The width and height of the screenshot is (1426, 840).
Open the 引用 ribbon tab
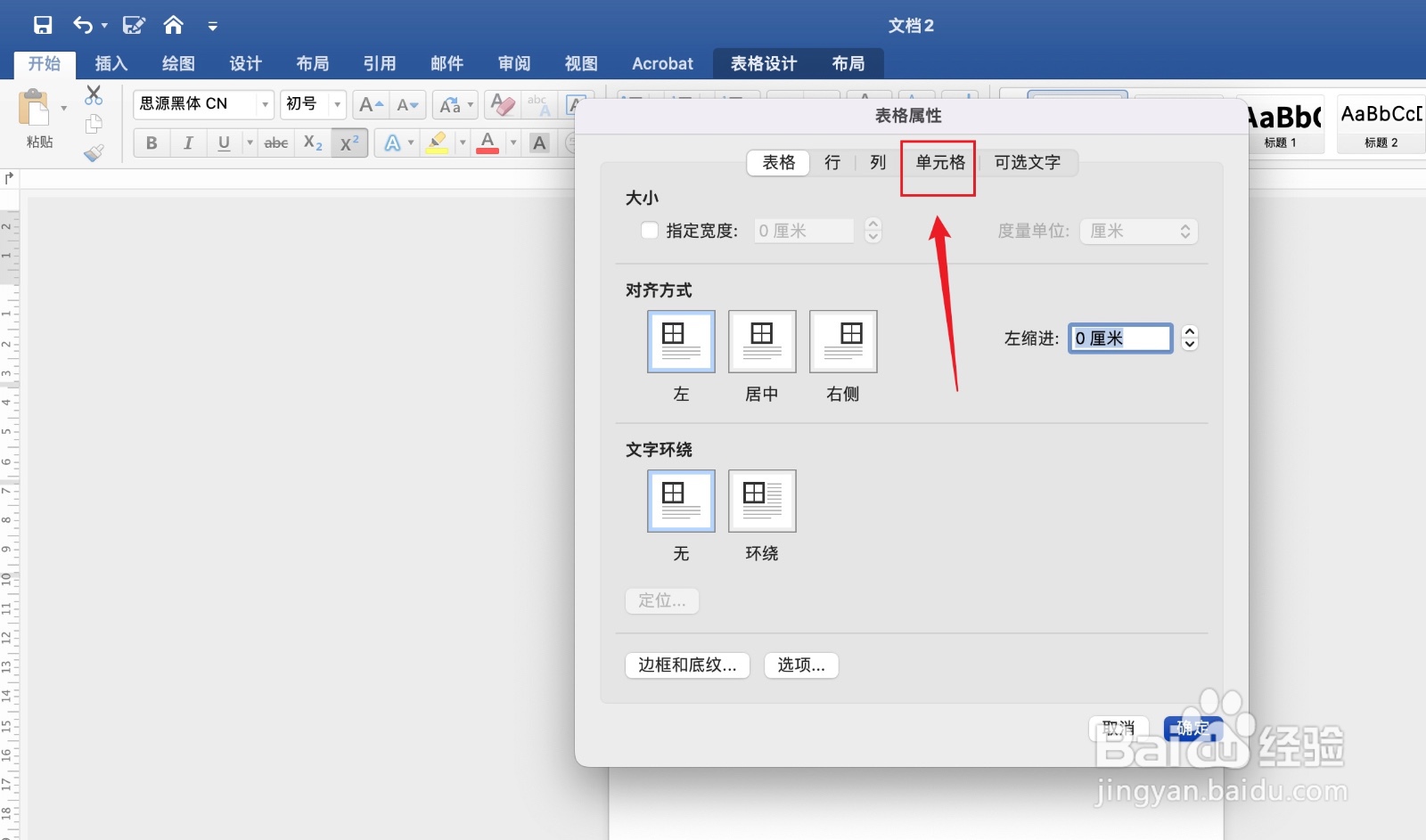[x=380, y=63]
